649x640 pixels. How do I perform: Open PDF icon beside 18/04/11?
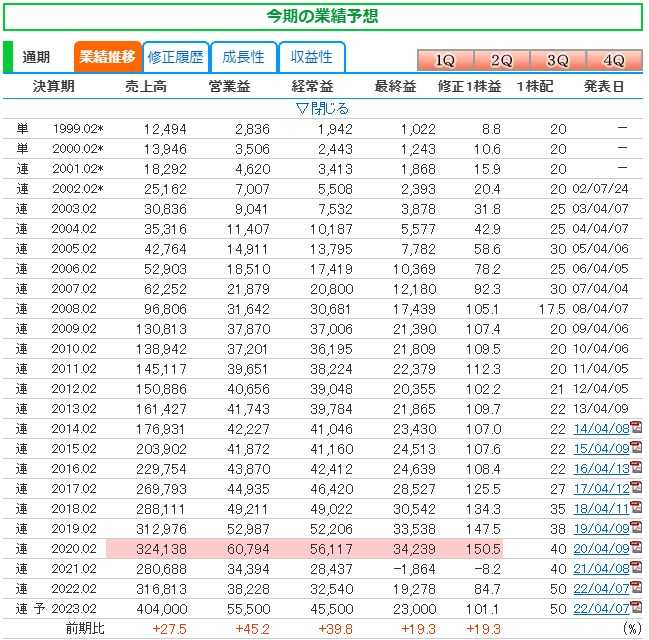[636, 508]
